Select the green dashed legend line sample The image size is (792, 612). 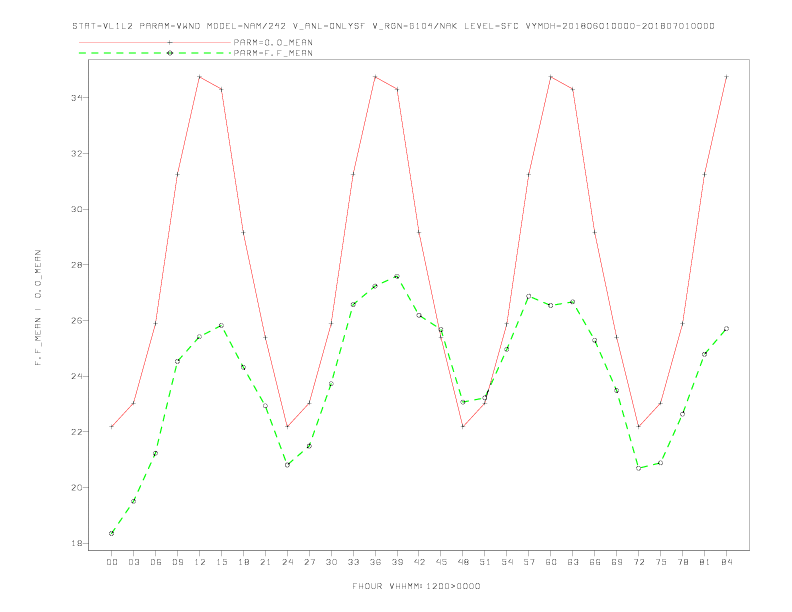(155, 53)
